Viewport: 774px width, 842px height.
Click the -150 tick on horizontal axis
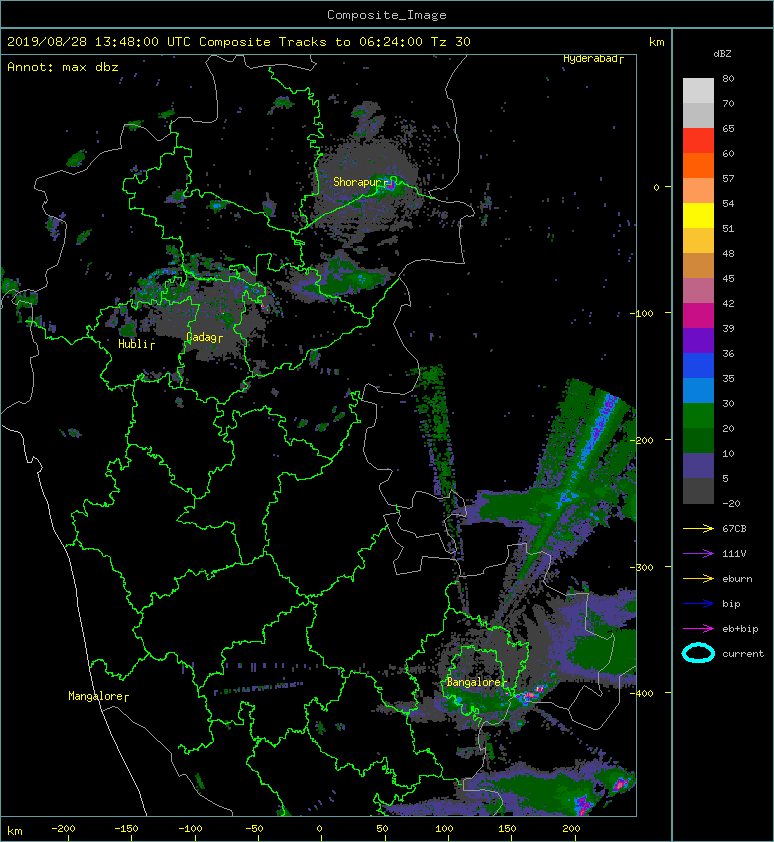(126, 829)
